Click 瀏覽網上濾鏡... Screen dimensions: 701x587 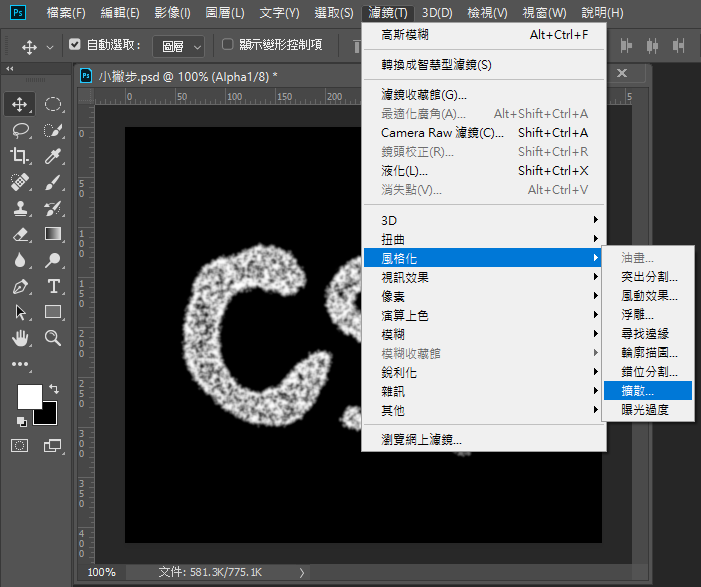(484, 439)
